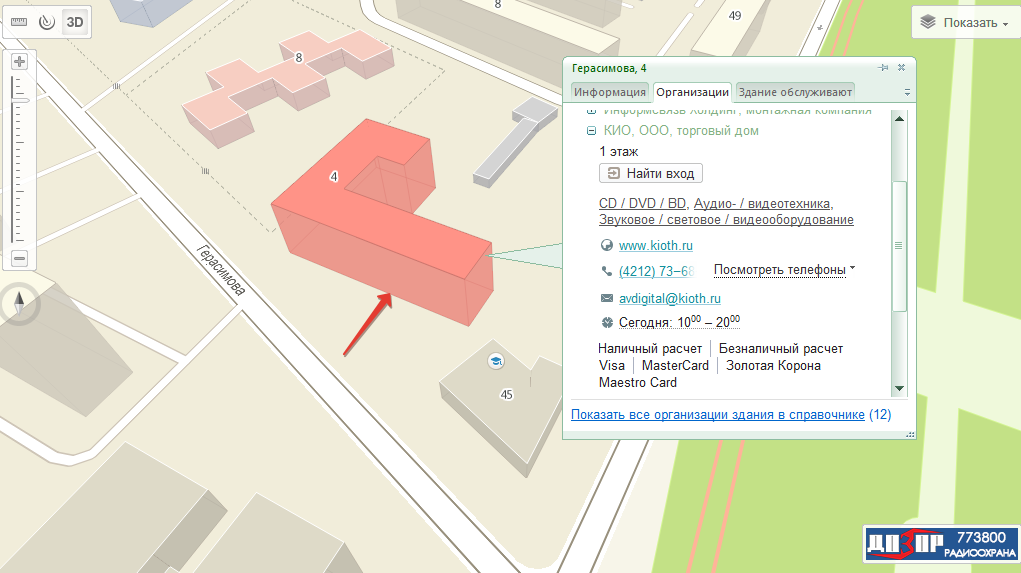Click the info card scrollbar thumb
Viewport: 1021px width, 573px height.
click(x=899, y=245)
